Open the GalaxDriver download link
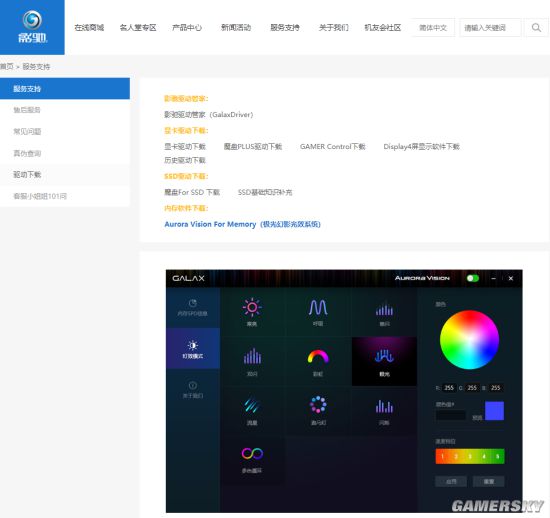The height and width of the screenshot is (518, 550). tap(209, 115)
